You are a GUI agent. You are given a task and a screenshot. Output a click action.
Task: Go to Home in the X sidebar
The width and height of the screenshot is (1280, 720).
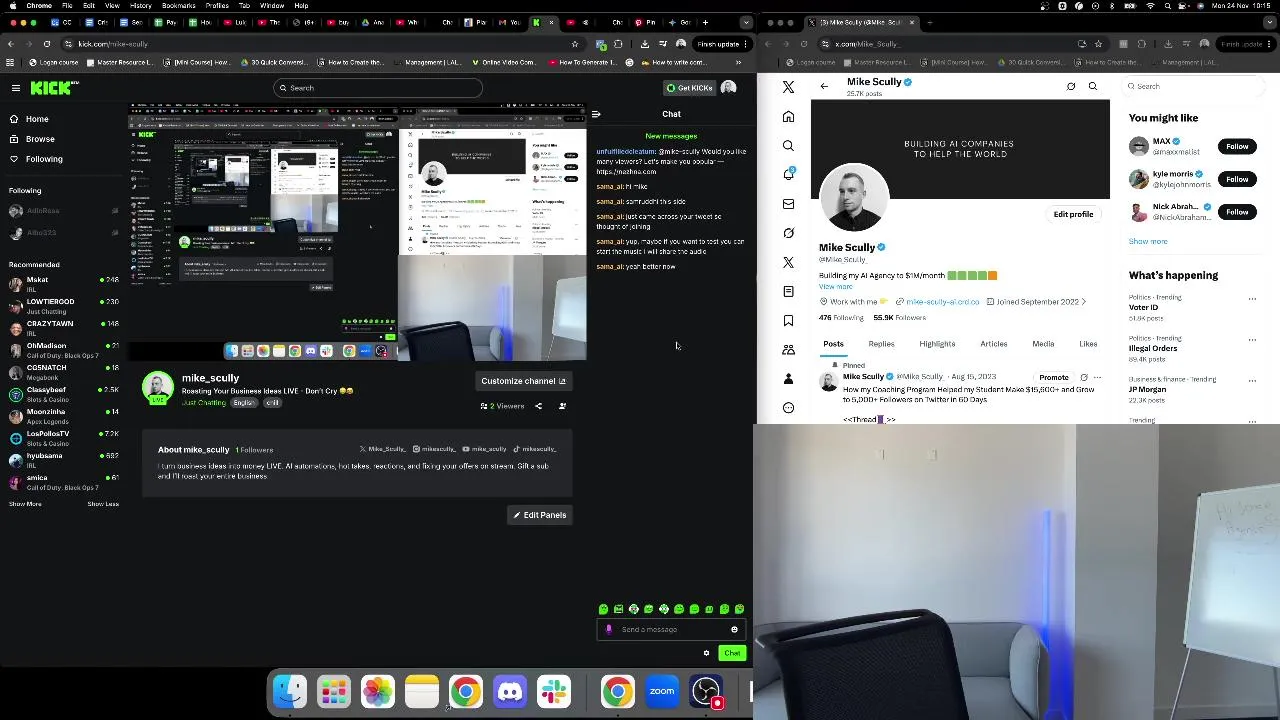click(x=788, y=117)
